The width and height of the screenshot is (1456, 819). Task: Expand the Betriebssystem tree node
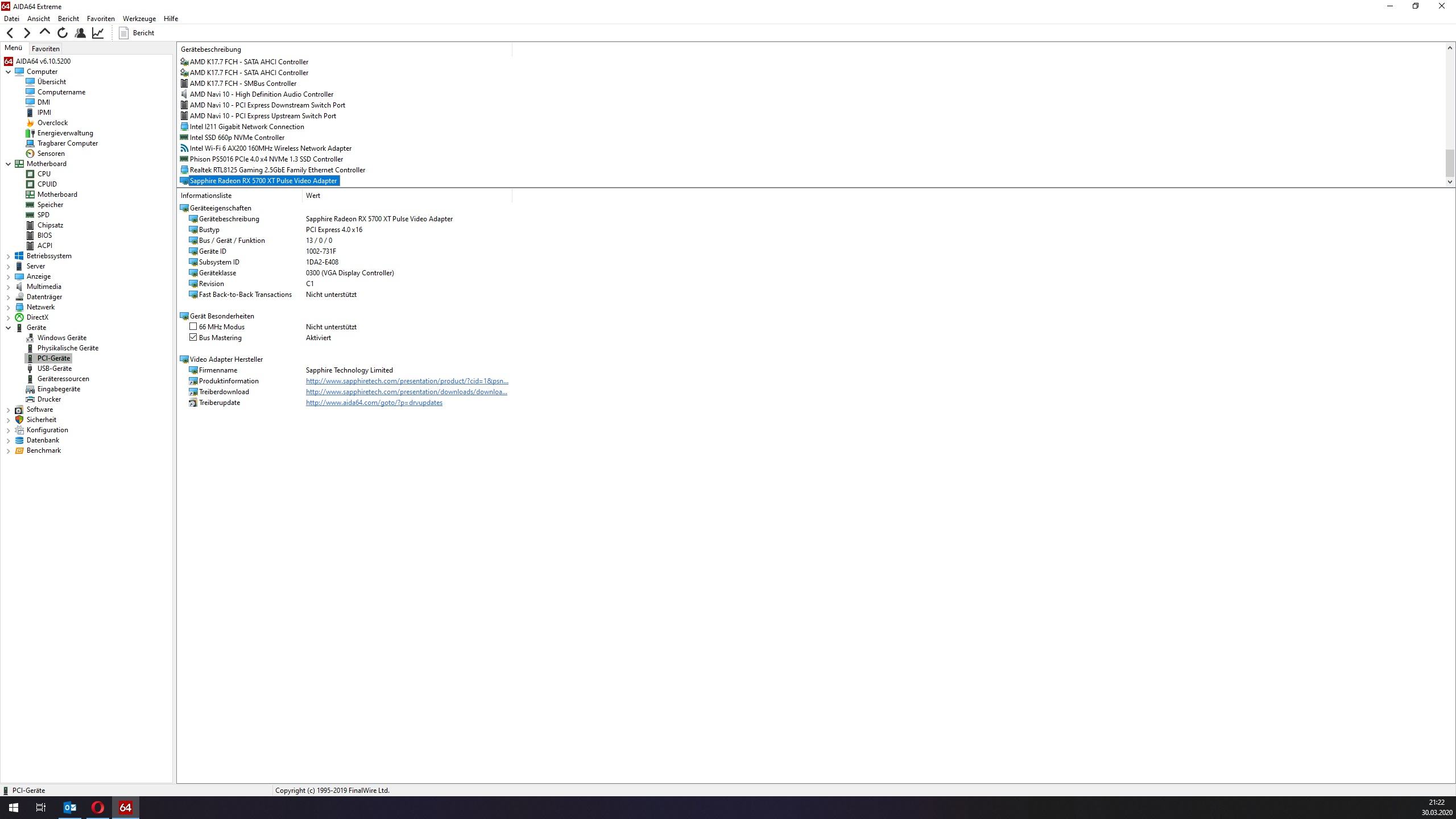pyautogui.click(x=8, y=256)
